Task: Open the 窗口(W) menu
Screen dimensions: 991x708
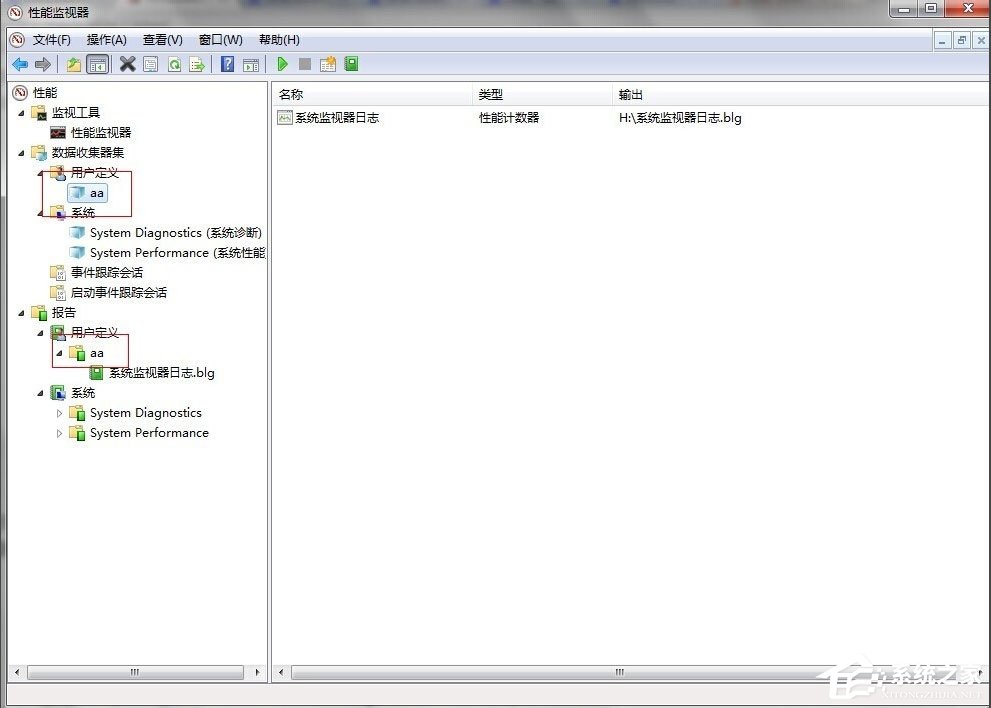Action: pos(220,40)
